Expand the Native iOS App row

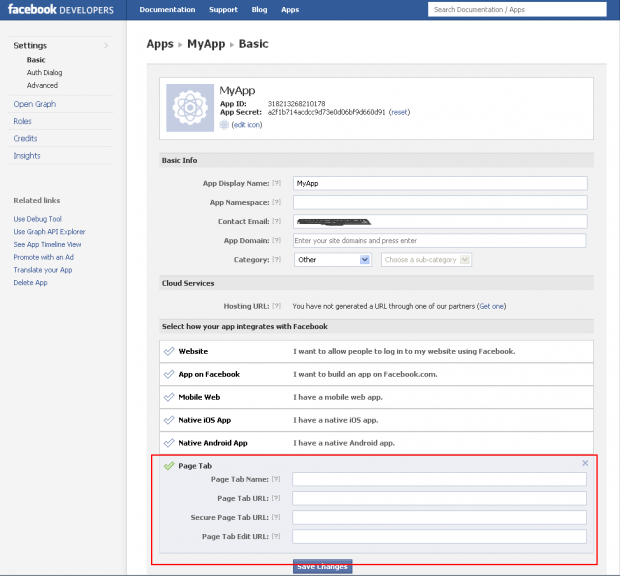click(376, 420)
